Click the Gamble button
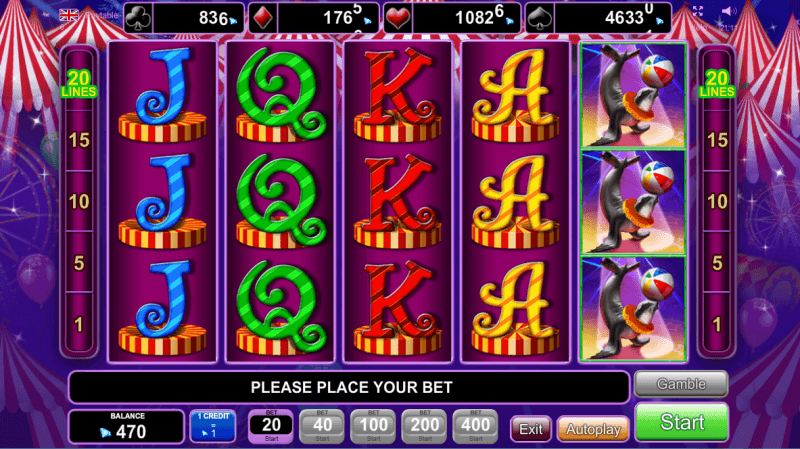Image resolution: width=800 pixels, height=449 pixels. (x=681, y=384)
